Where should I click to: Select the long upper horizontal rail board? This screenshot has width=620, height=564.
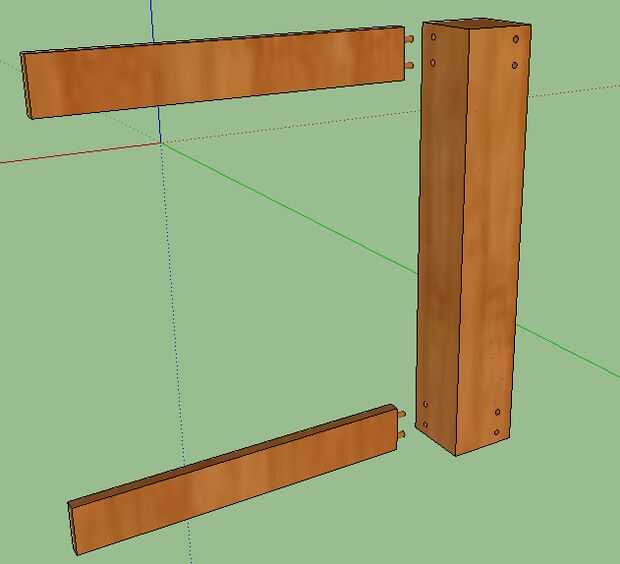point(214,72)
